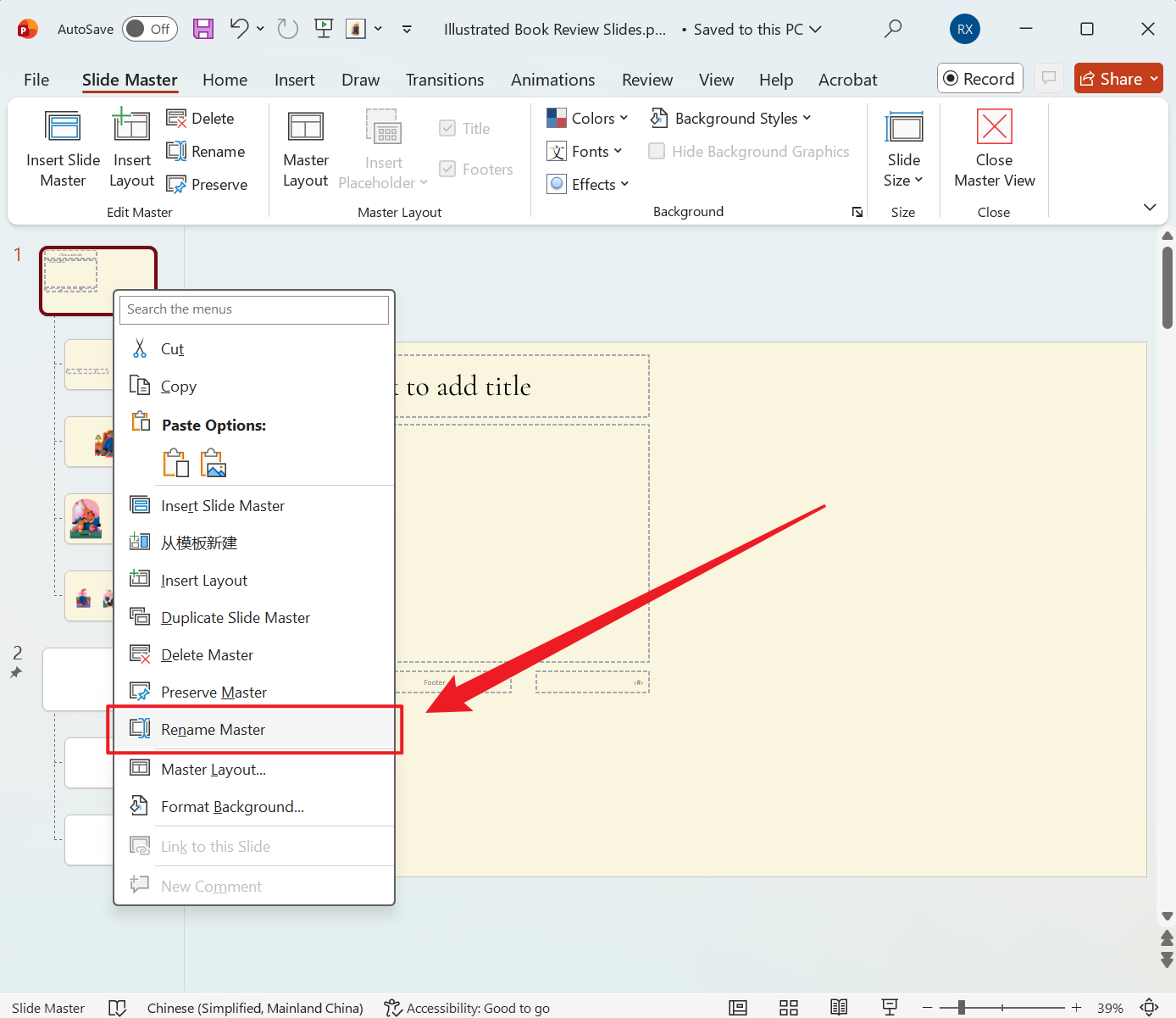This screenshot has width=1176, height=1018.
Task: Click the zoom slider handle in status bar
Action: click(x=962, y=1007)
